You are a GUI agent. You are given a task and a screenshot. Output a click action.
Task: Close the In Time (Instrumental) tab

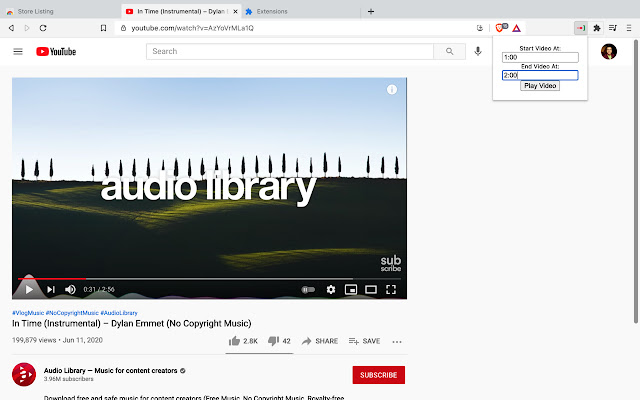pos(235,11)
